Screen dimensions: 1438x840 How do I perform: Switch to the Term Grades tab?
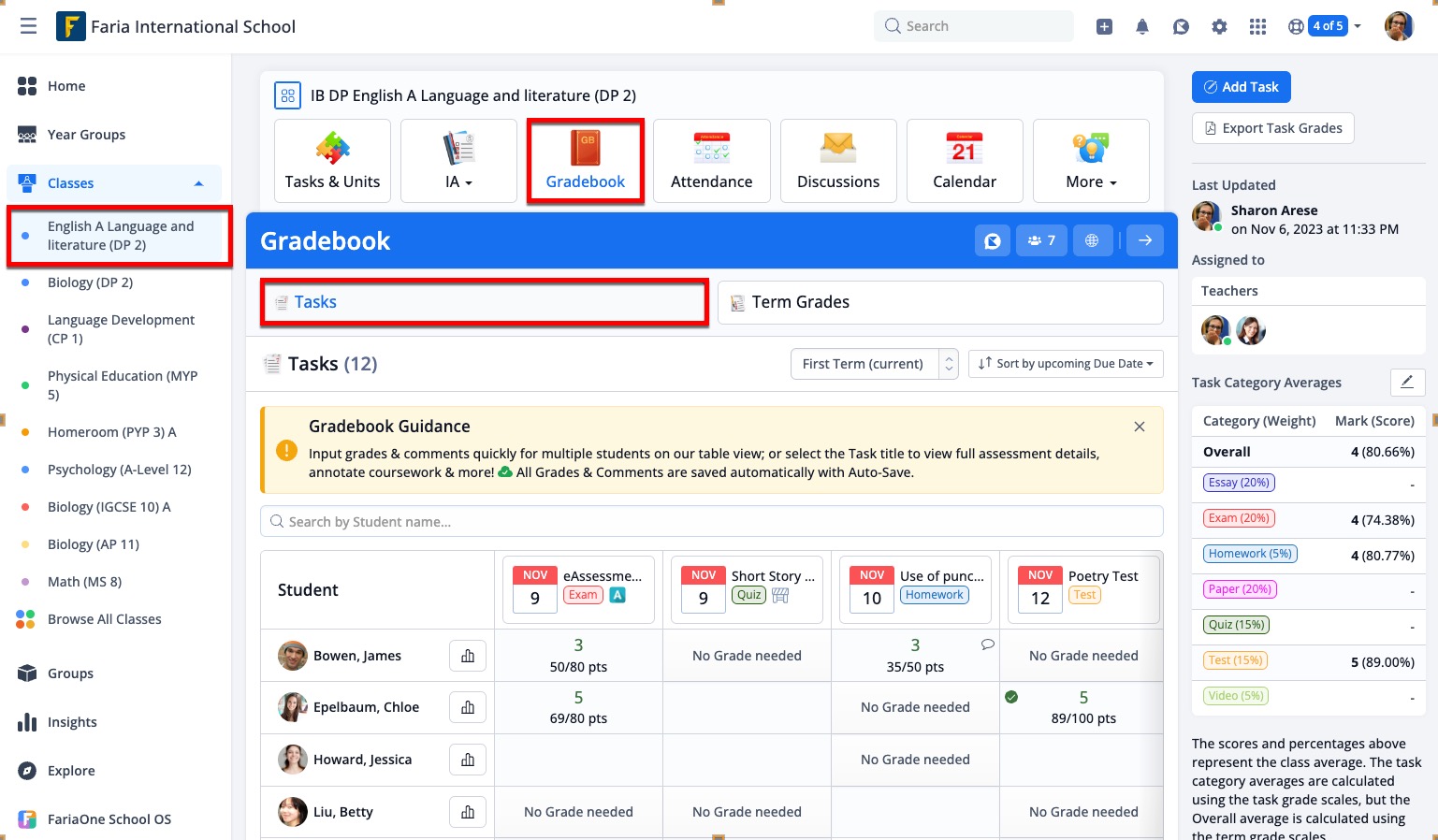coord(939,302)
